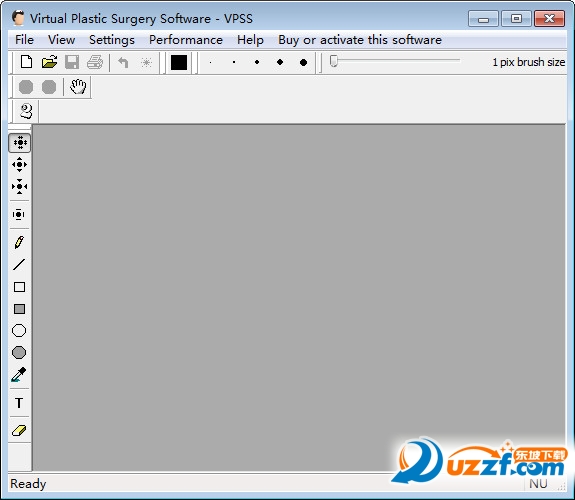Screen dimensions: 575x500
Task: Select the shrink warp tool with inward arrows
Action: tap(19, 187)
